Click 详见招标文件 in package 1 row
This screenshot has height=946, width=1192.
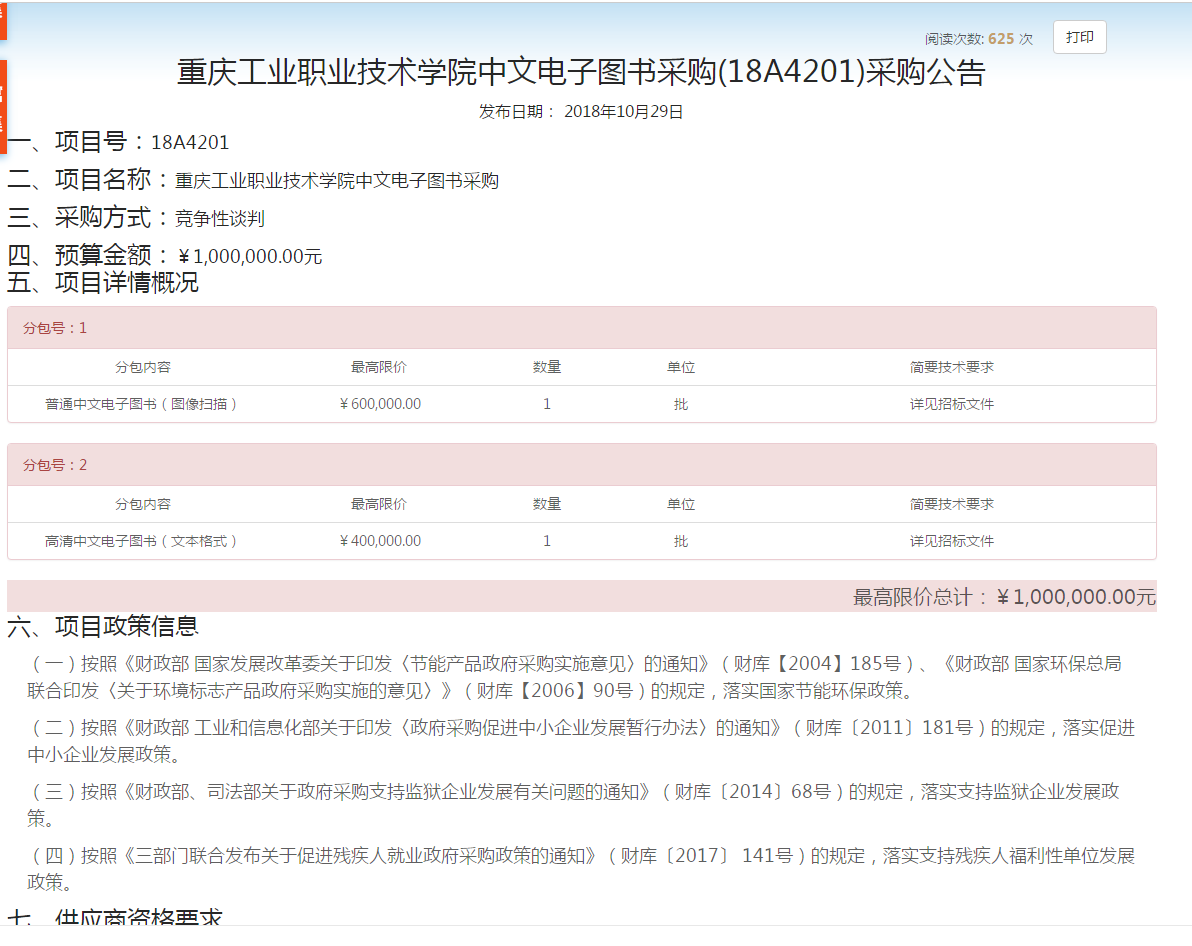[951, 404]
